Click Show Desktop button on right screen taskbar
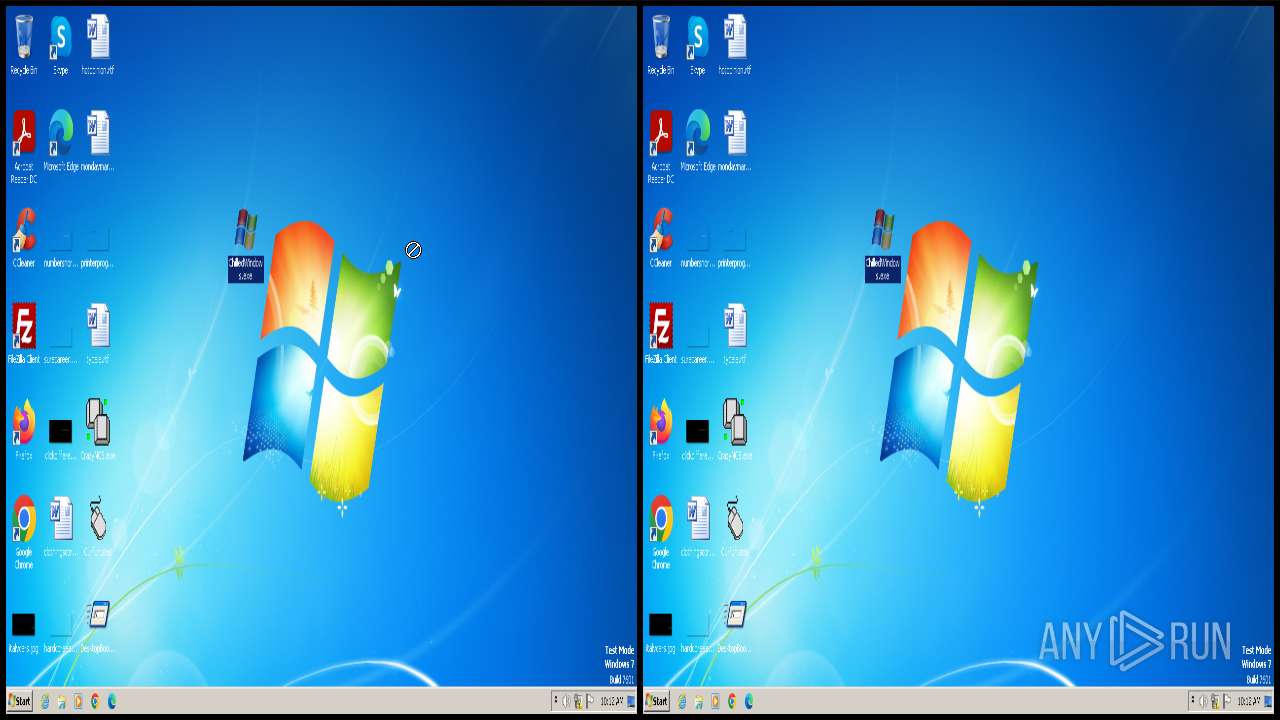This screenshot has width=1280, height=720. click(x=1268, y=701)
